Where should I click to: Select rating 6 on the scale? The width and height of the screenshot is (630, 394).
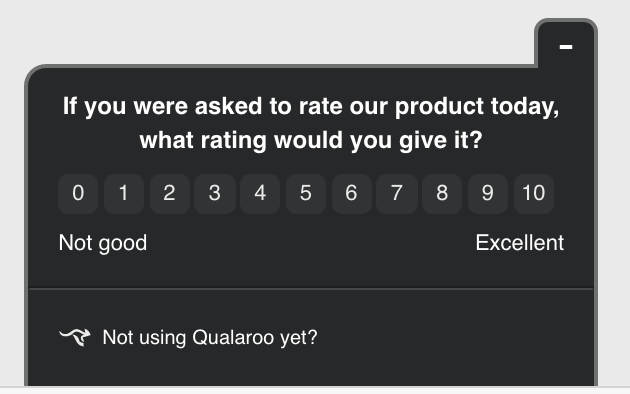pos(352,194)
